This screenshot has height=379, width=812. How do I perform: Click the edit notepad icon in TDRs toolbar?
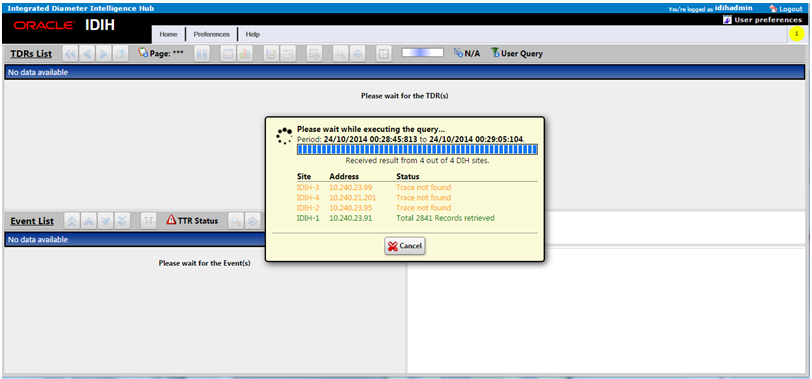point(271,54)
